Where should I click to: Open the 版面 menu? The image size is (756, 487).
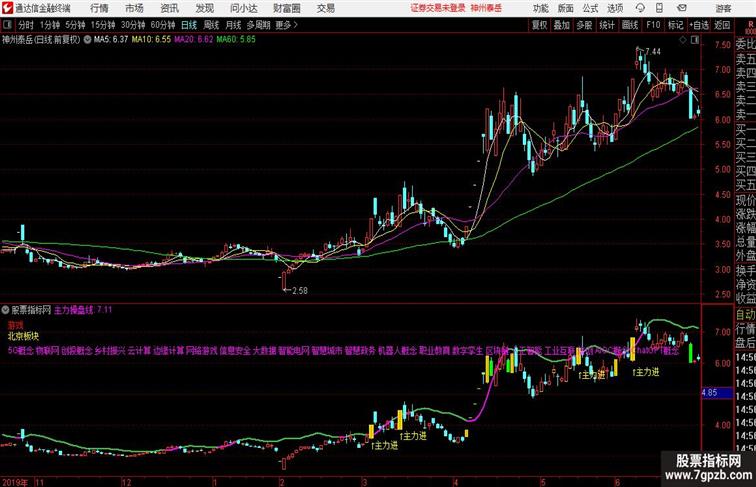pyautogui.click(x=566, y=8)
